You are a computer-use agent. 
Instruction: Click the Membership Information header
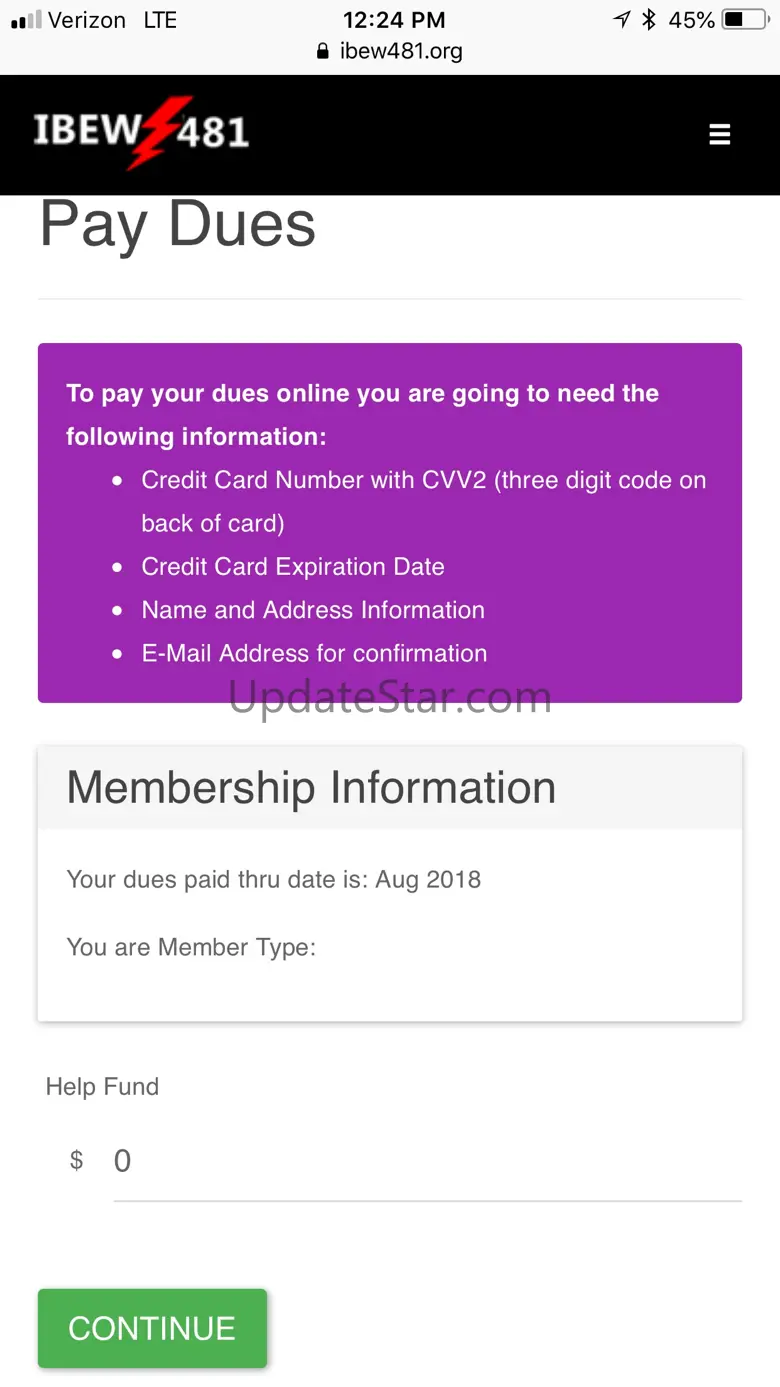tap(311, 788)
